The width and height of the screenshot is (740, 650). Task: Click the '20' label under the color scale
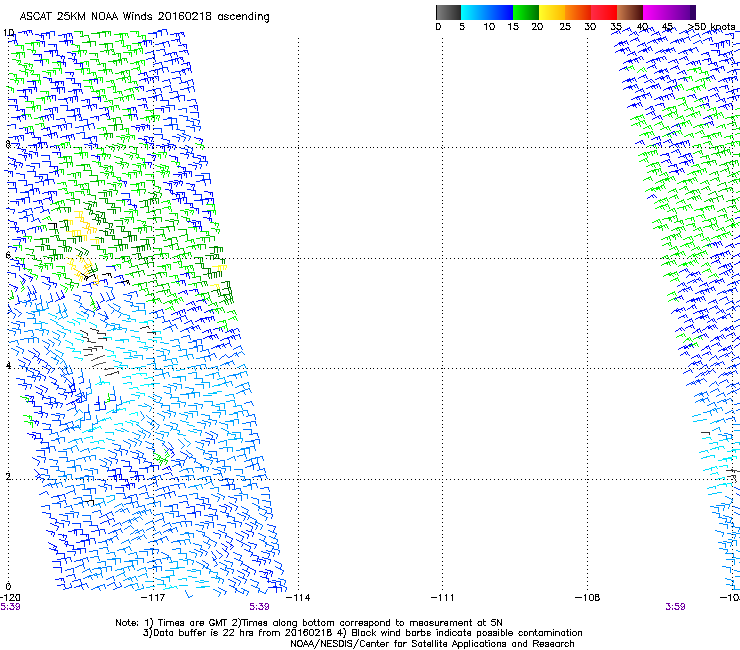pos(537,27)
